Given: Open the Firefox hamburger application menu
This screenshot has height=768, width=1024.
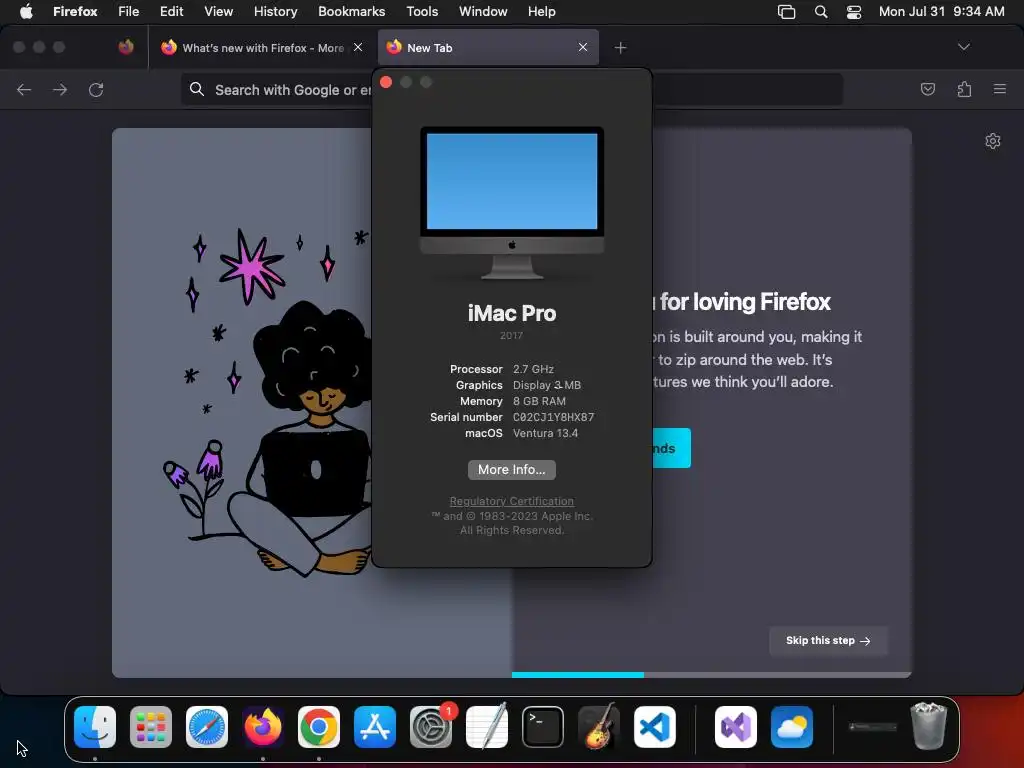Looking at the screenshot, I should 999,89.
